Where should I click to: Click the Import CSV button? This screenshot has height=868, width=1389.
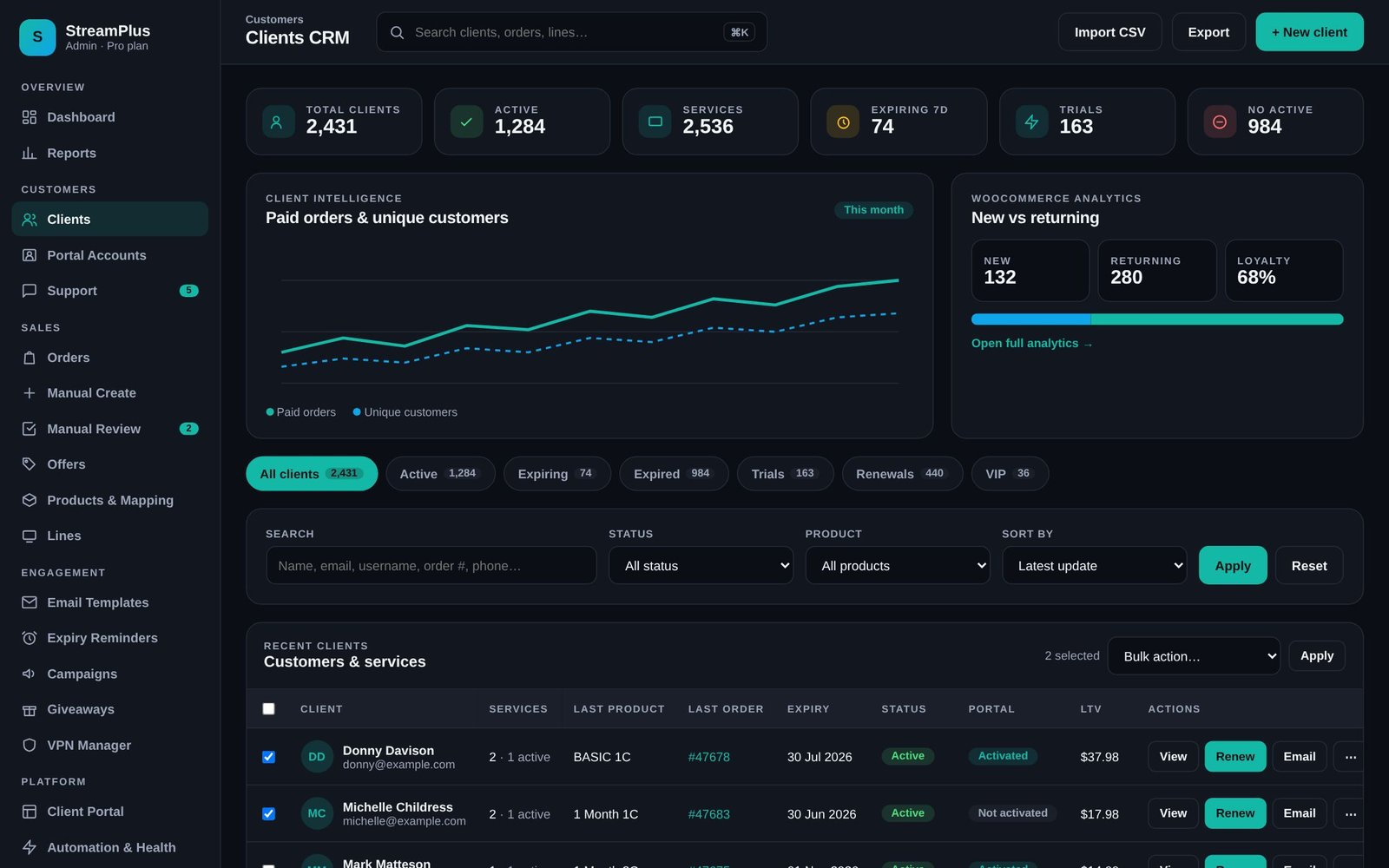(x=1109, y=32)
